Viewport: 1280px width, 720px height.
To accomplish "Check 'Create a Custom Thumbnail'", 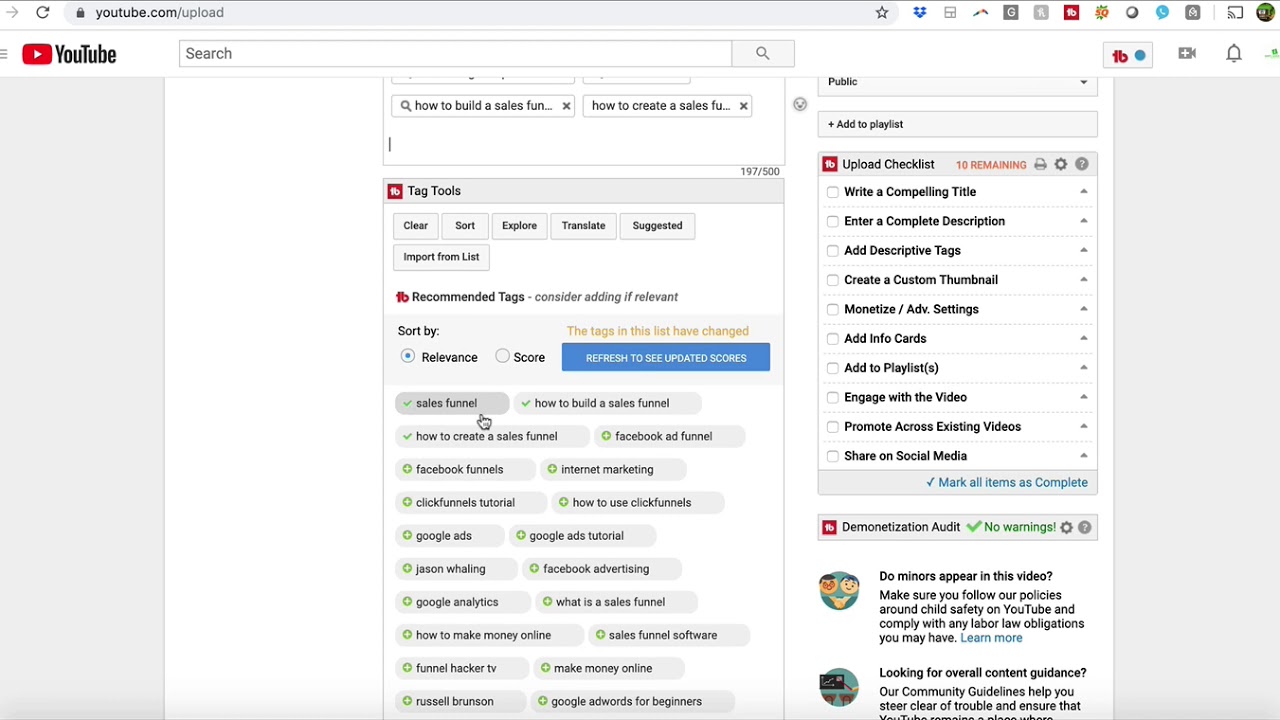I will (x=833, y=280).
